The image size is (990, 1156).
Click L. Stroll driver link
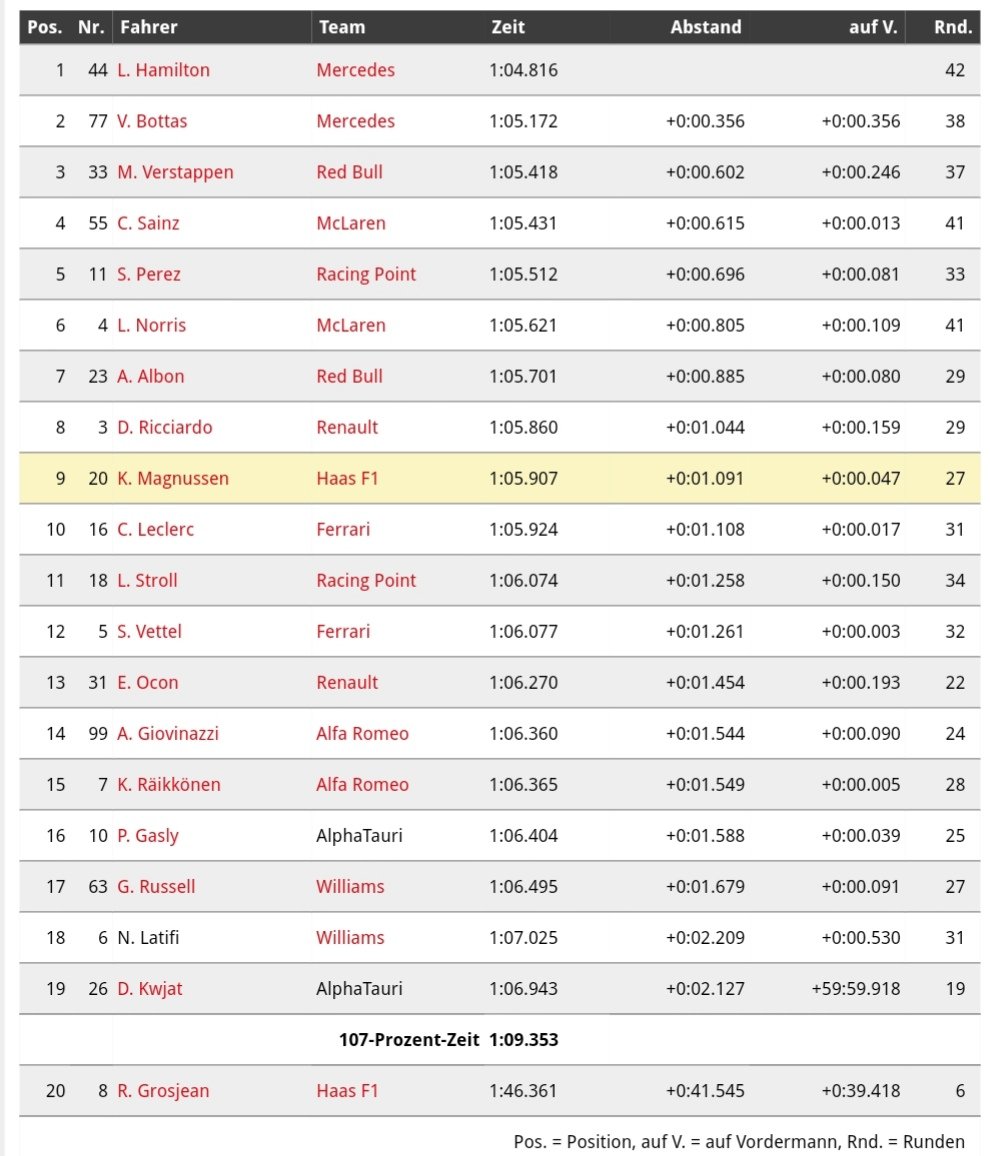click(147, 580)
